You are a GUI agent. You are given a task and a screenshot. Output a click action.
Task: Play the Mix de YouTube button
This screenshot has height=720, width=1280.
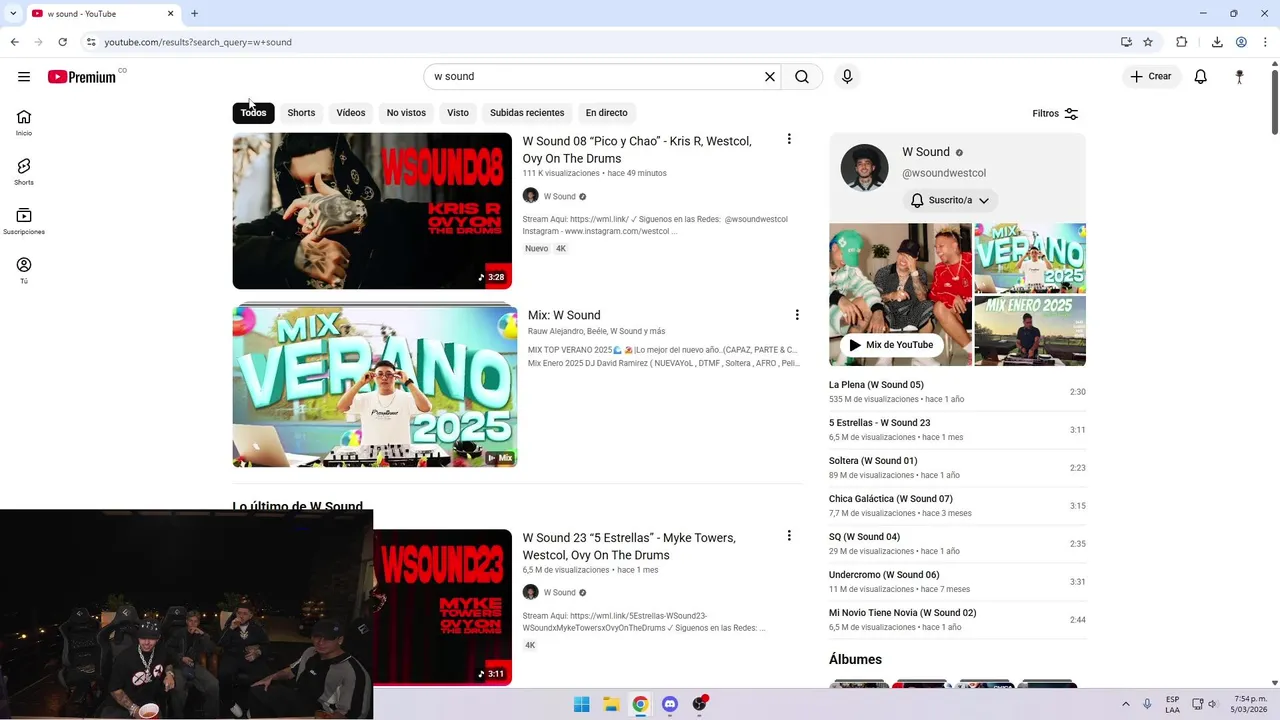point(891,345)
